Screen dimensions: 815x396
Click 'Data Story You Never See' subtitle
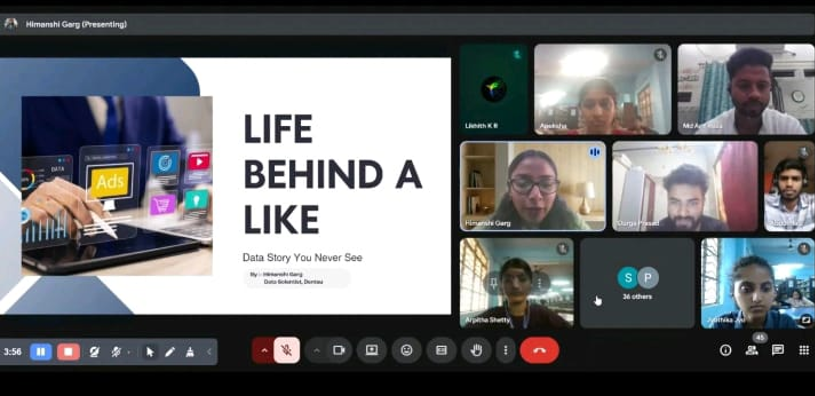(303, 257)
